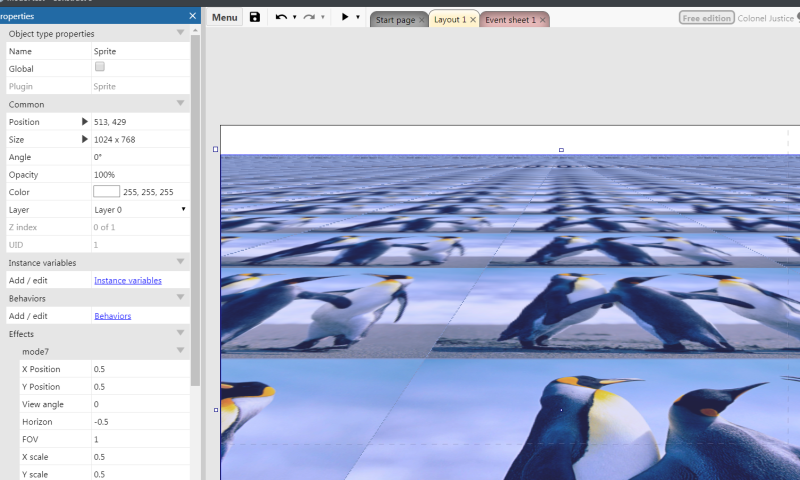Click the Save project icon
800x480 pixels.
(255, 17)
